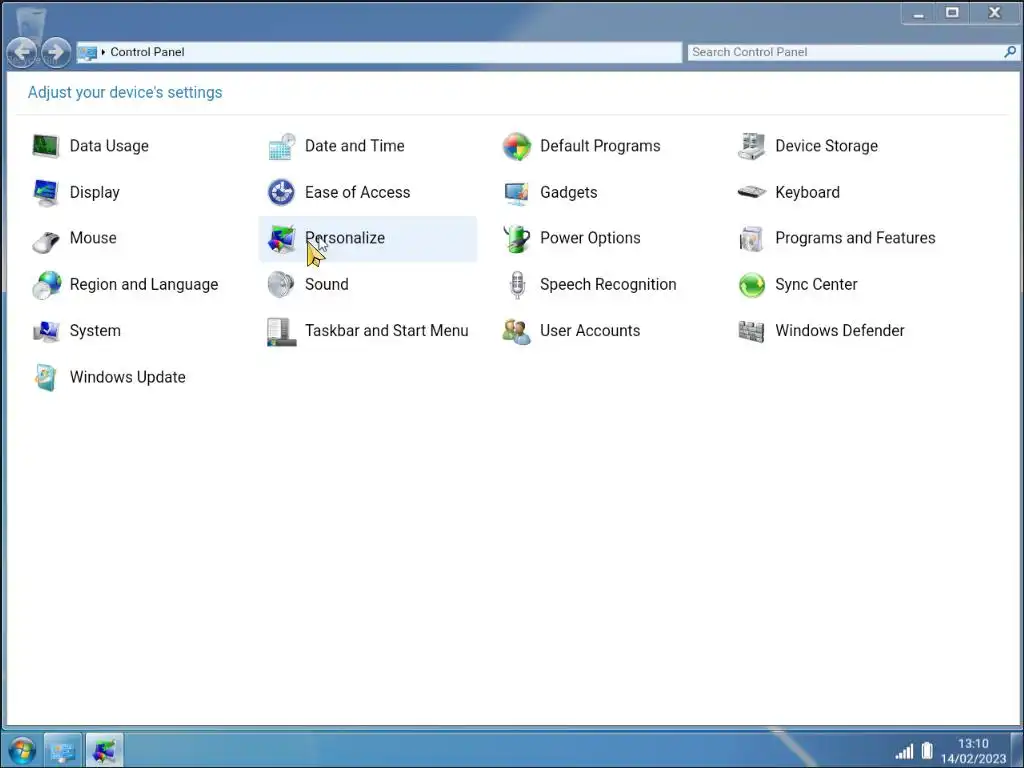Open the Default Programs icon
Viewport: 1024px width, 768px height.
pos(517,146)
